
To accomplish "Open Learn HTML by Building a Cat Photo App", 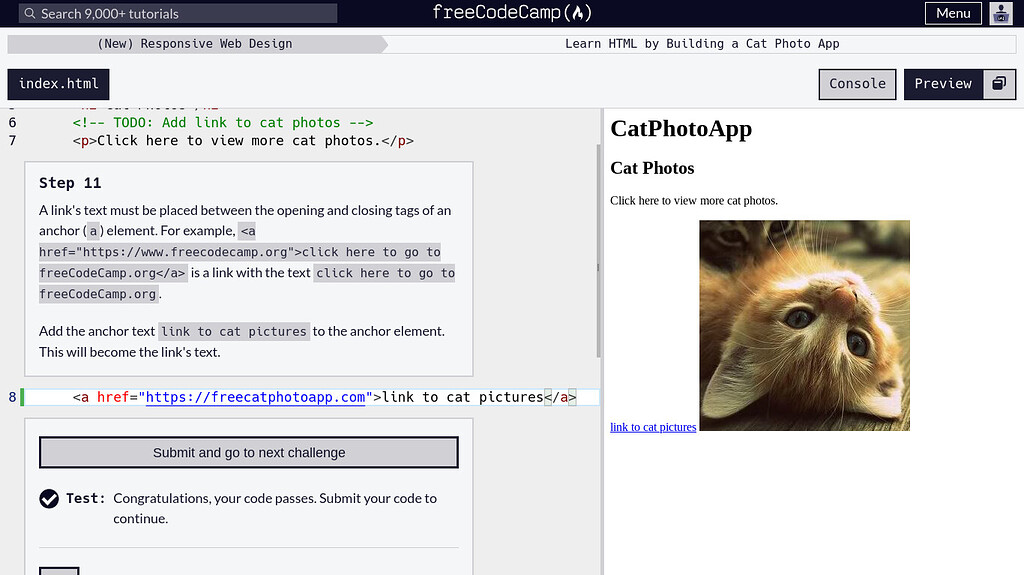I will [x=701, y=44].
